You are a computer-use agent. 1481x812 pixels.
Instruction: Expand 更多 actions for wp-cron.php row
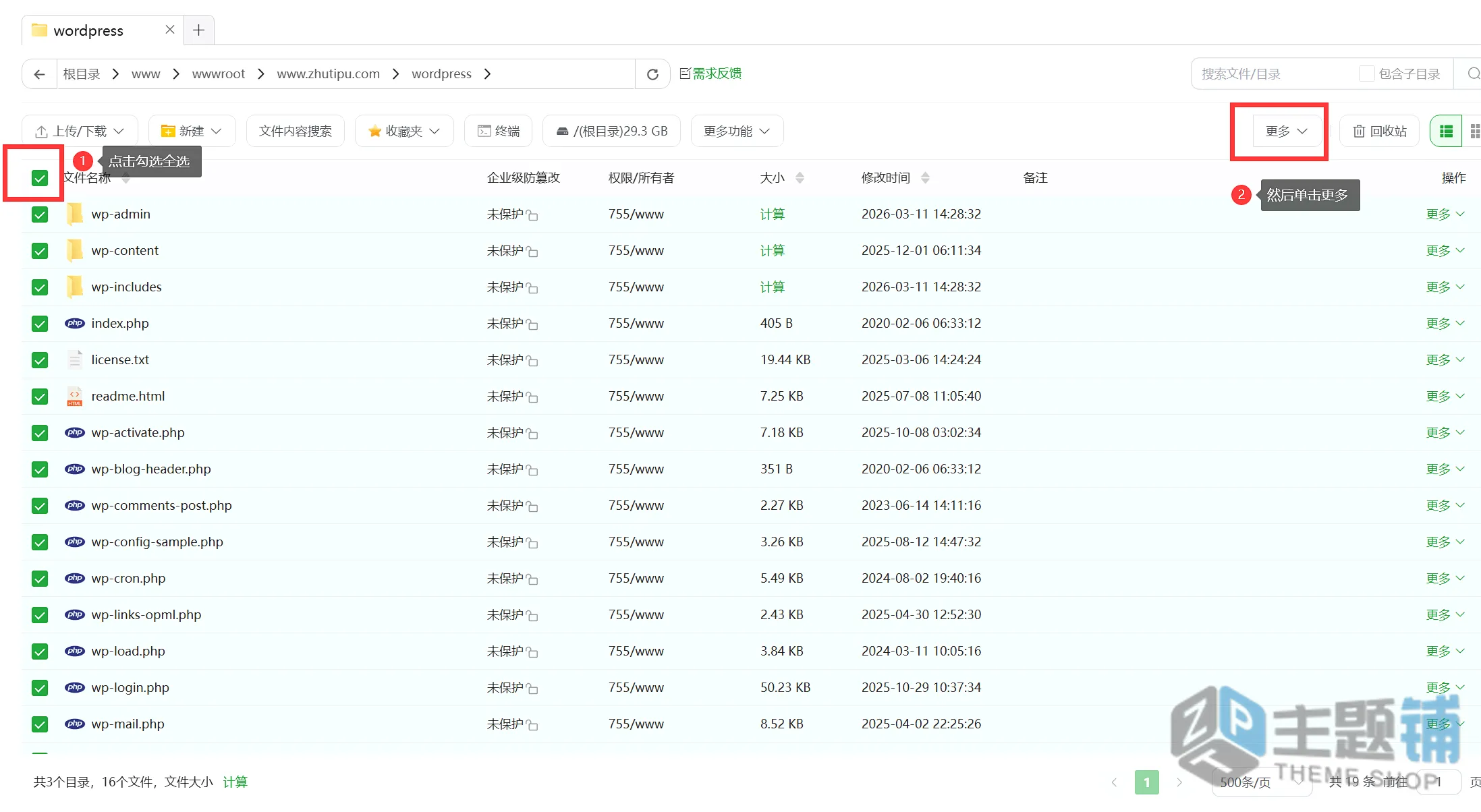pyautogui.click(x=1445, y=579)
